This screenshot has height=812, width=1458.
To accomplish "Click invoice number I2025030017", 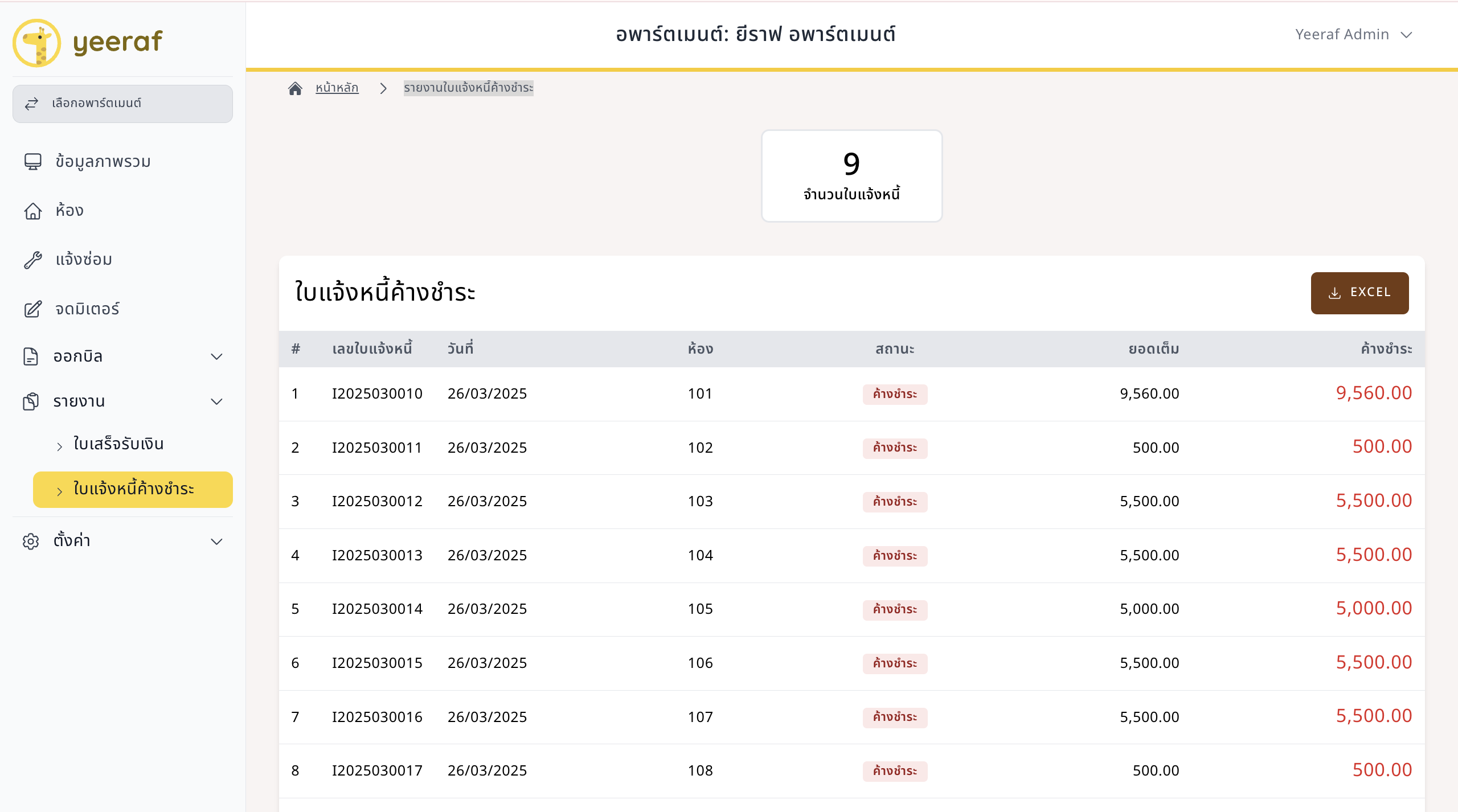I will click(x=377, y=770).
